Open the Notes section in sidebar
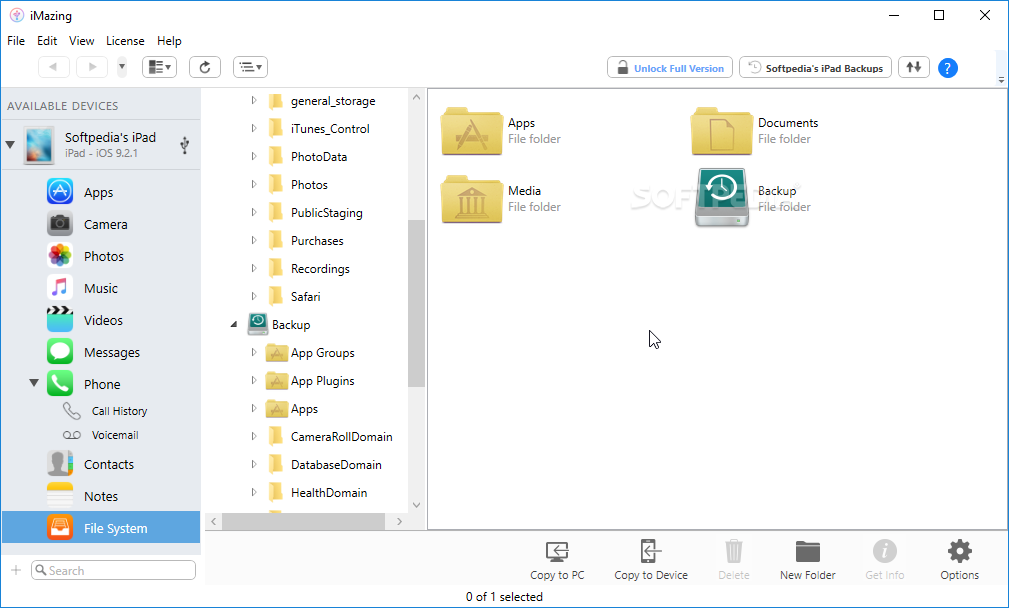The image size is (1009, 608). [100, 496]
